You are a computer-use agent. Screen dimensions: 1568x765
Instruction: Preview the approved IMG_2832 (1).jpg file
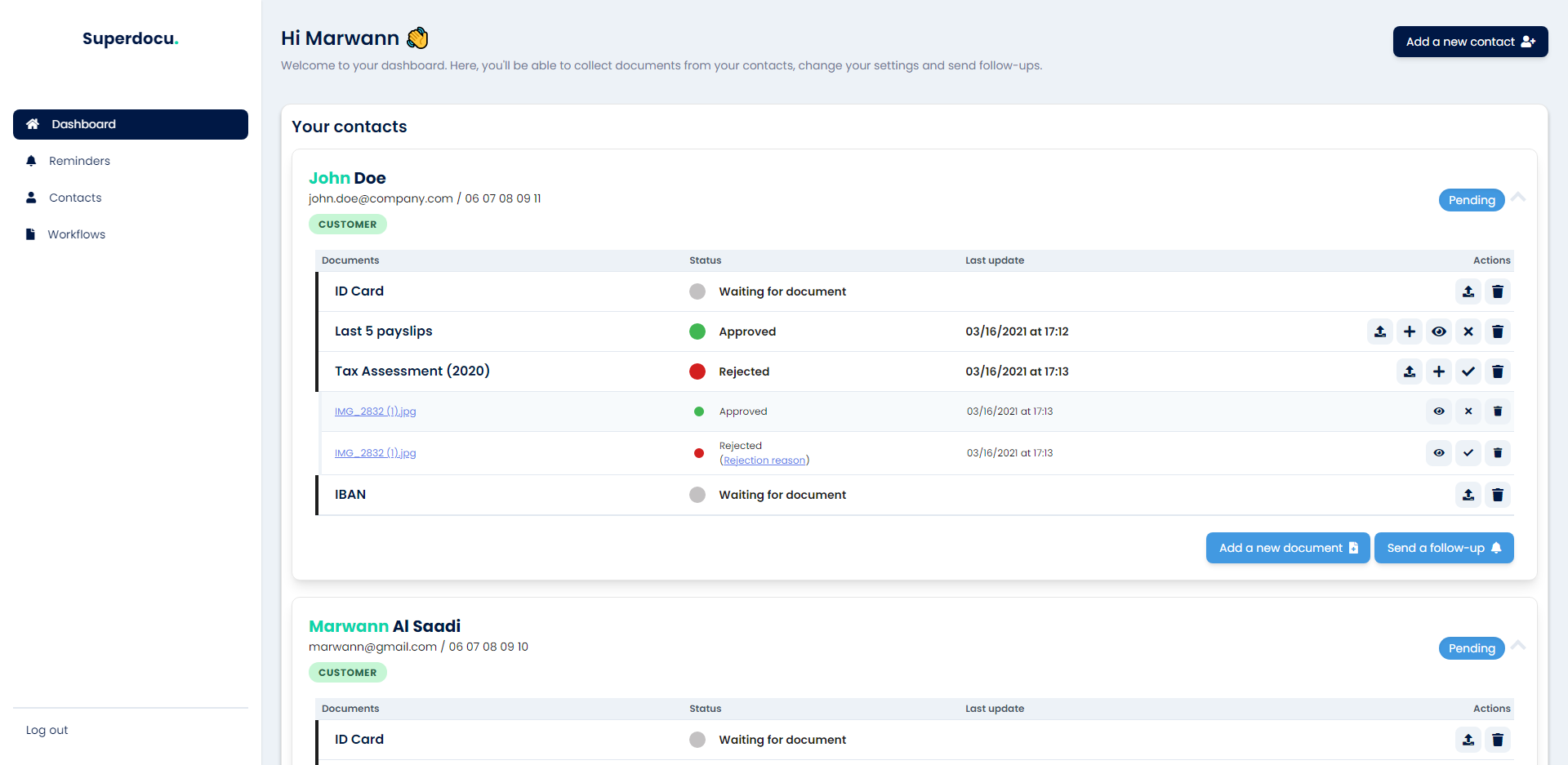coord(1439,411)
